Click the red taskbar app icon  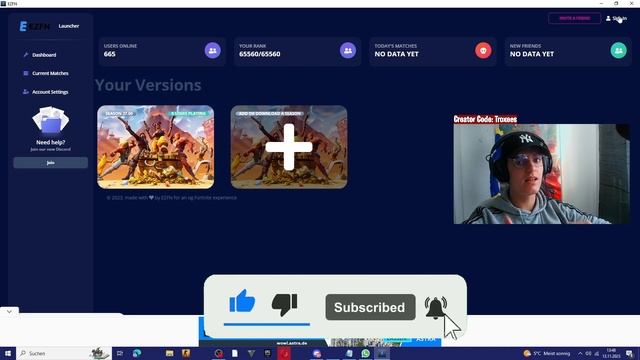pyautogui.click(x=284, y=353)
